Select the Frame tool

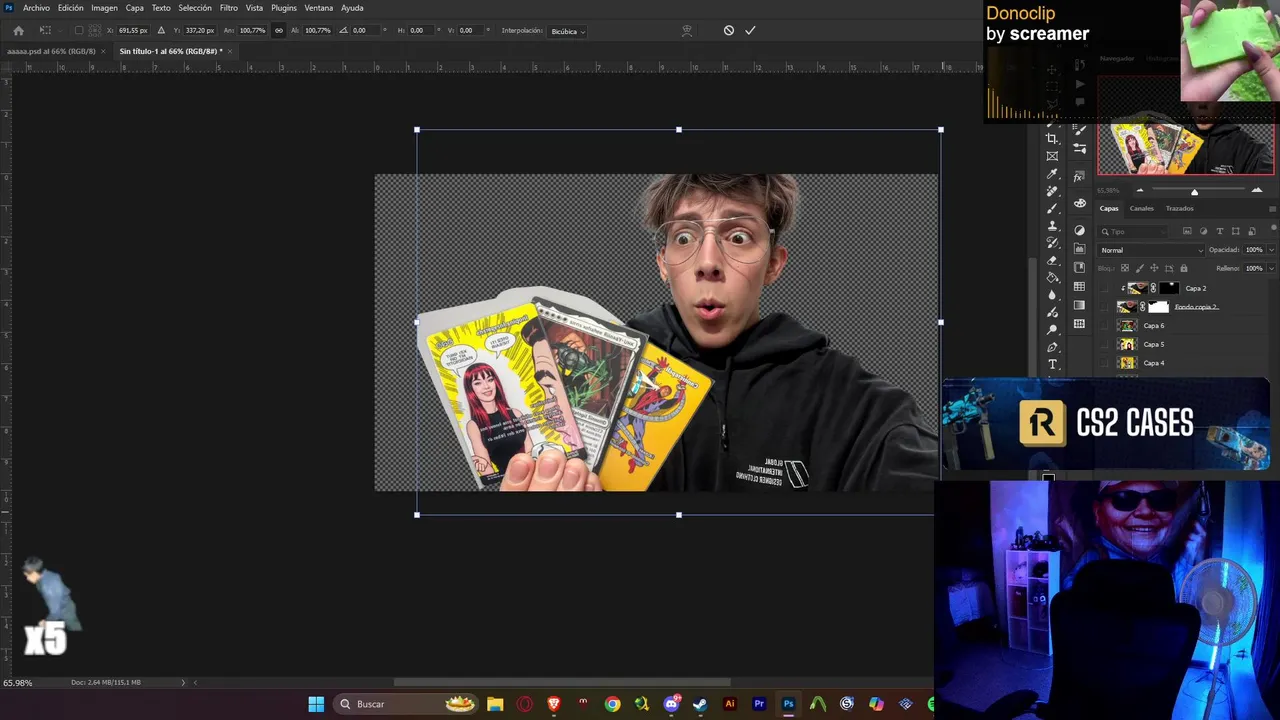(x=1052, y=156)
